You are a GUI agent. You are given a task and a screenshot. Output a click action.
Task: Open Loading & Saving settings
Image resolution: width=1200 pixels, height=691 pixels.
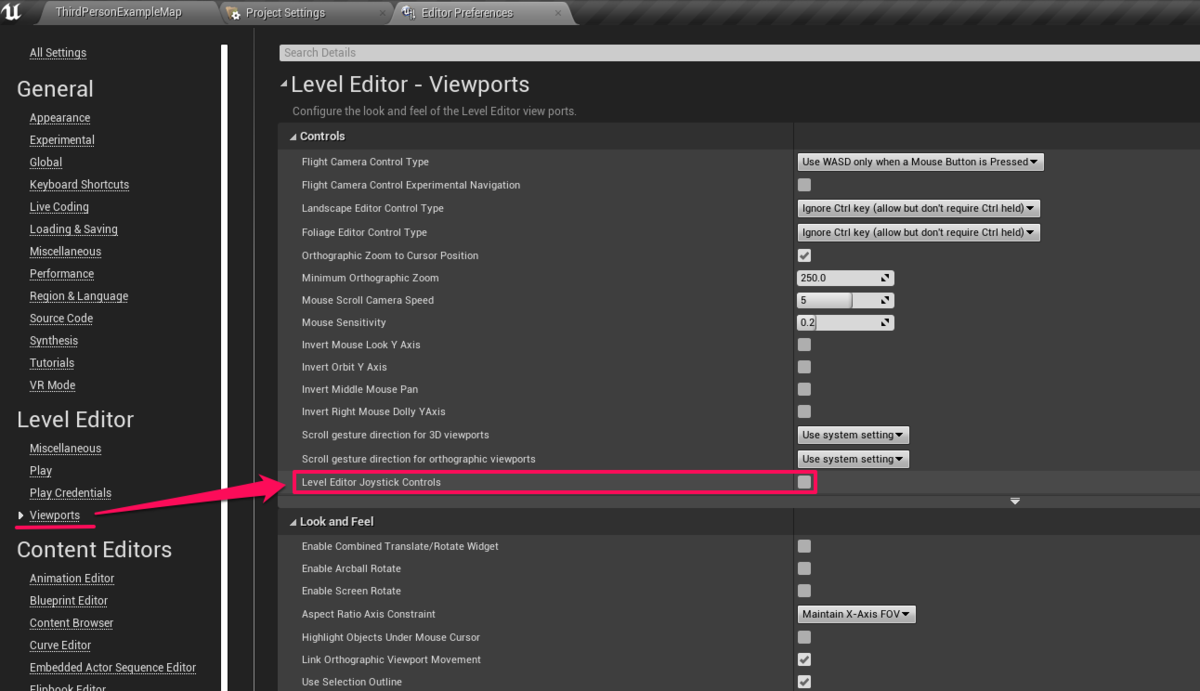tap(73, 229)
